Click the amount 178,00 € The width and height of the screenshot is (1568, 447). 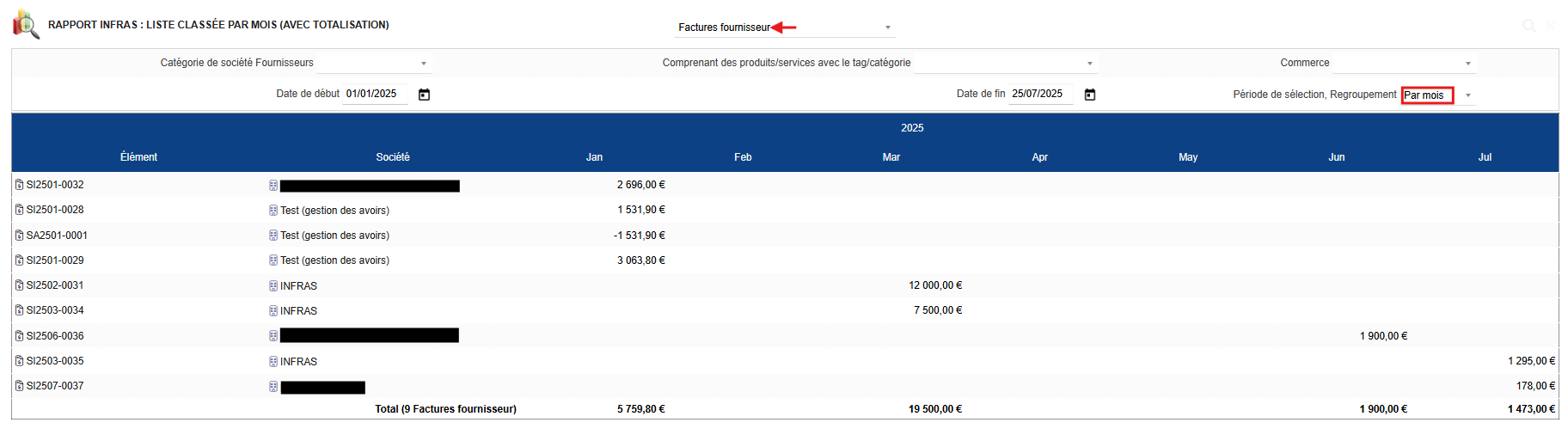(x=1536, y=386)
